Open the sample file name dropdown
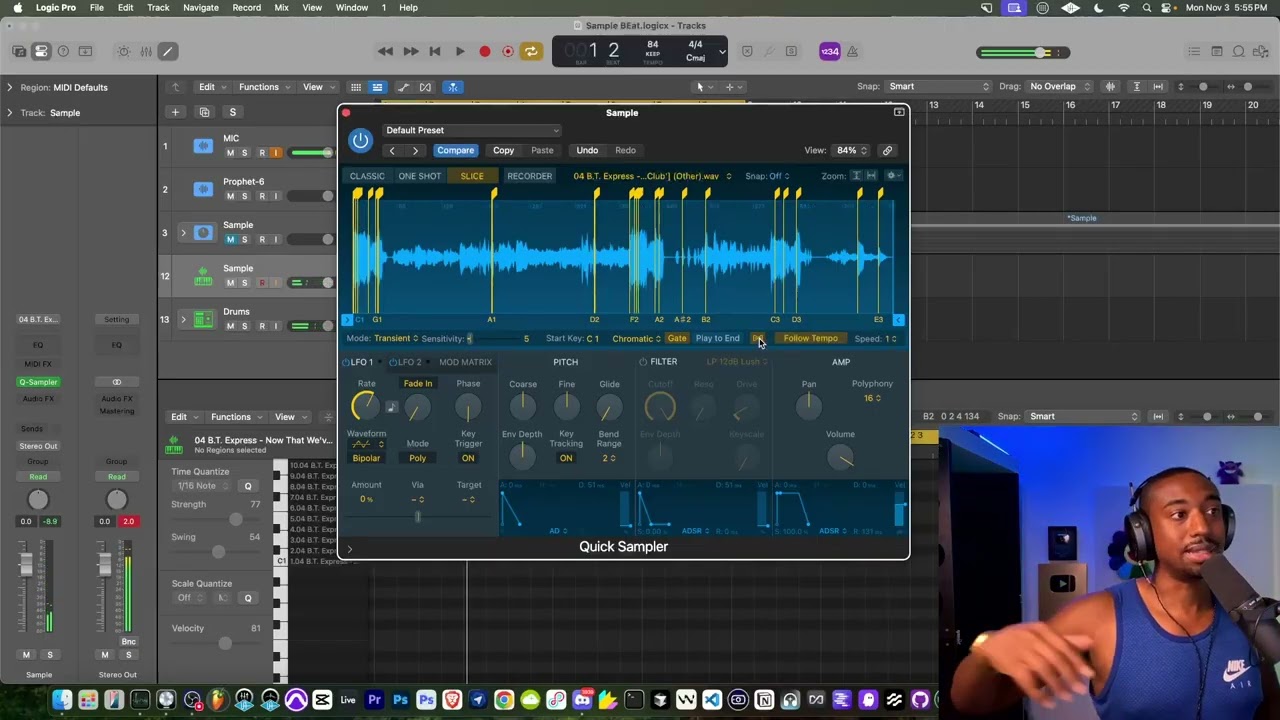Viewport: 1280px width, 720px height. (x=651, y=176)
